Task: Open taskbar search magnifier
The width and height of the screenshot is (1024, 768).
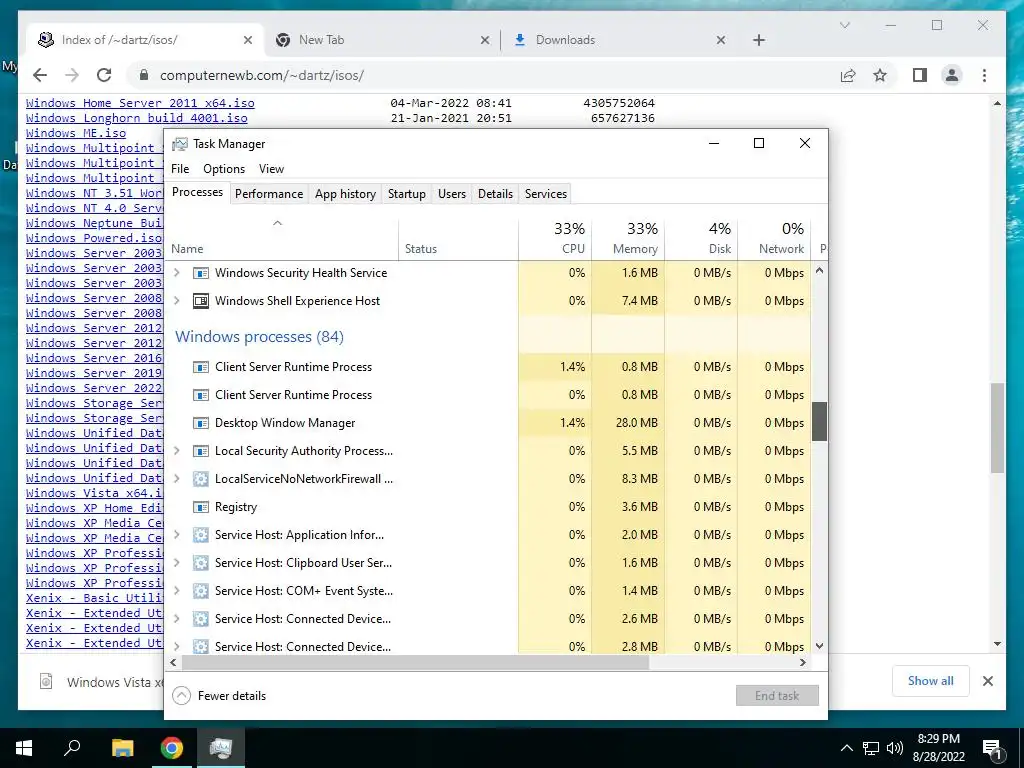Action: point(72,748)
